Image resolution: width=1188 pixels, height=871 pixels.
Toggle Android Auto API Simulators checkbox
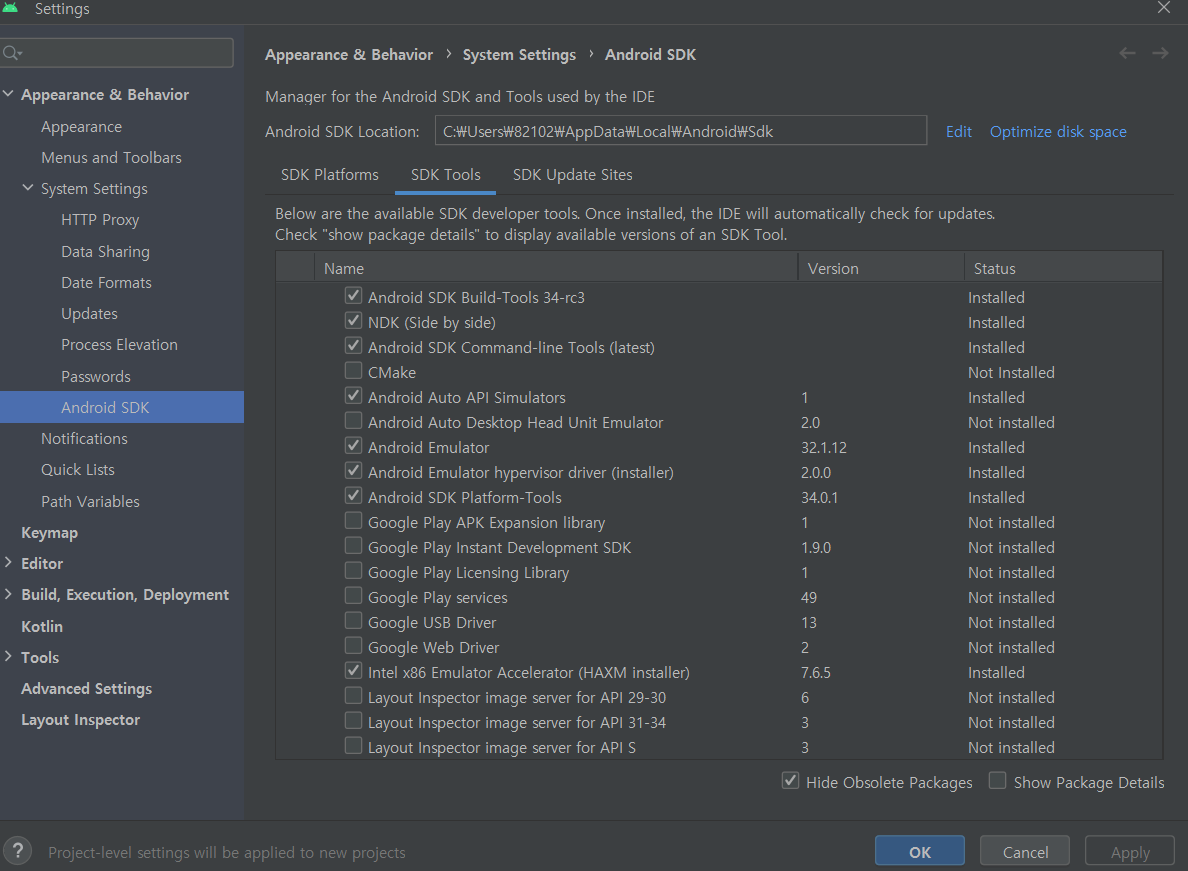point(353,395)
